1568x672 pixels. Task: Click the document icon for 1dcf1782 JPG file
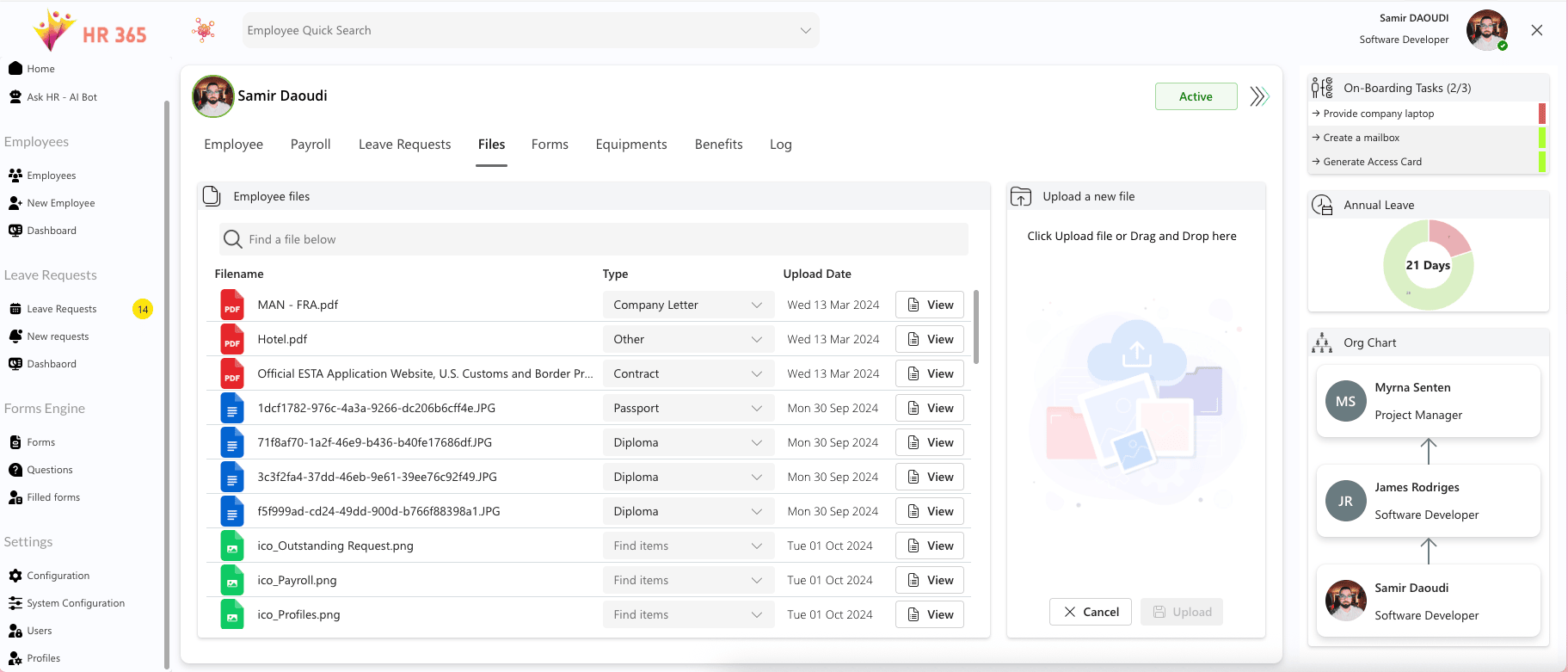tap(232, 409)
